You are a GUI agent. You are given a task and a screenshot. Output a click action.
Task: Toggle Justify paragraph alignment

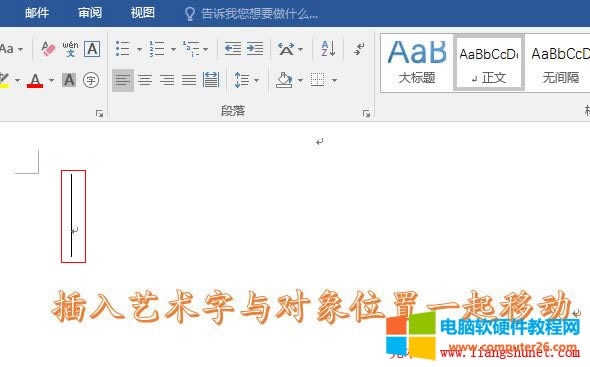[x=189, y=80]
